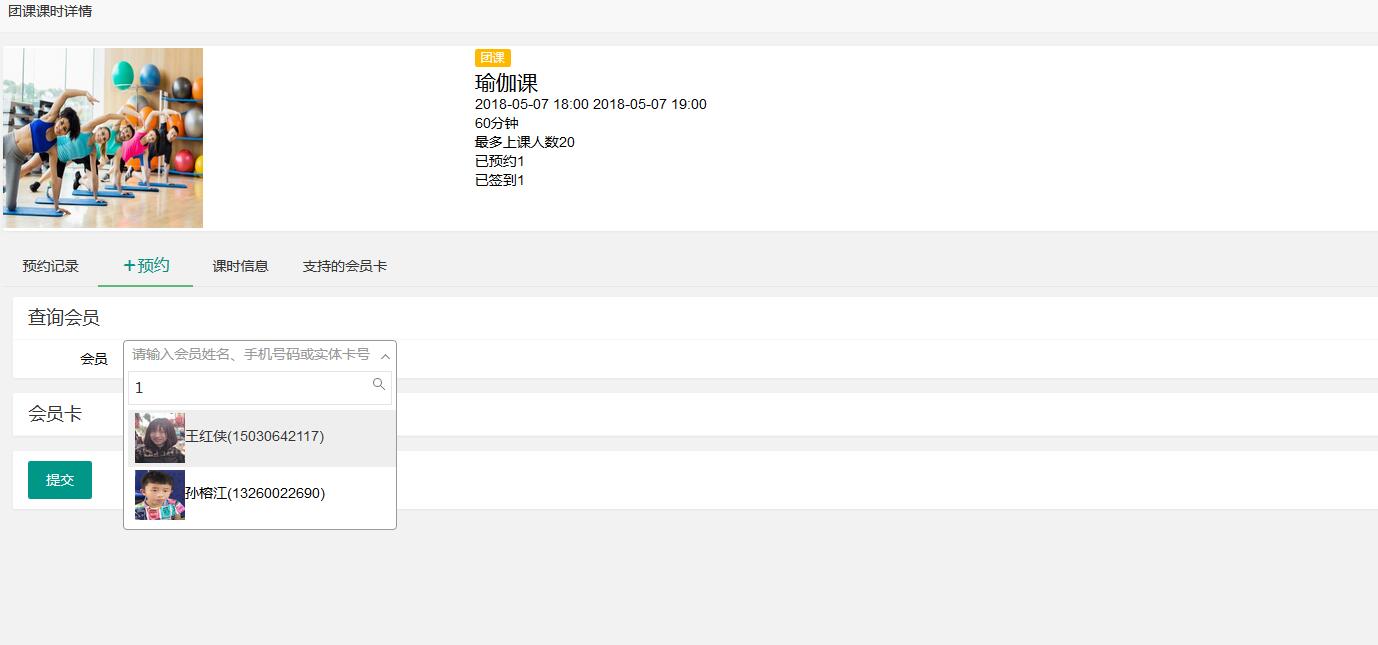Click the 60分钟 duration text

pos(497,123)
